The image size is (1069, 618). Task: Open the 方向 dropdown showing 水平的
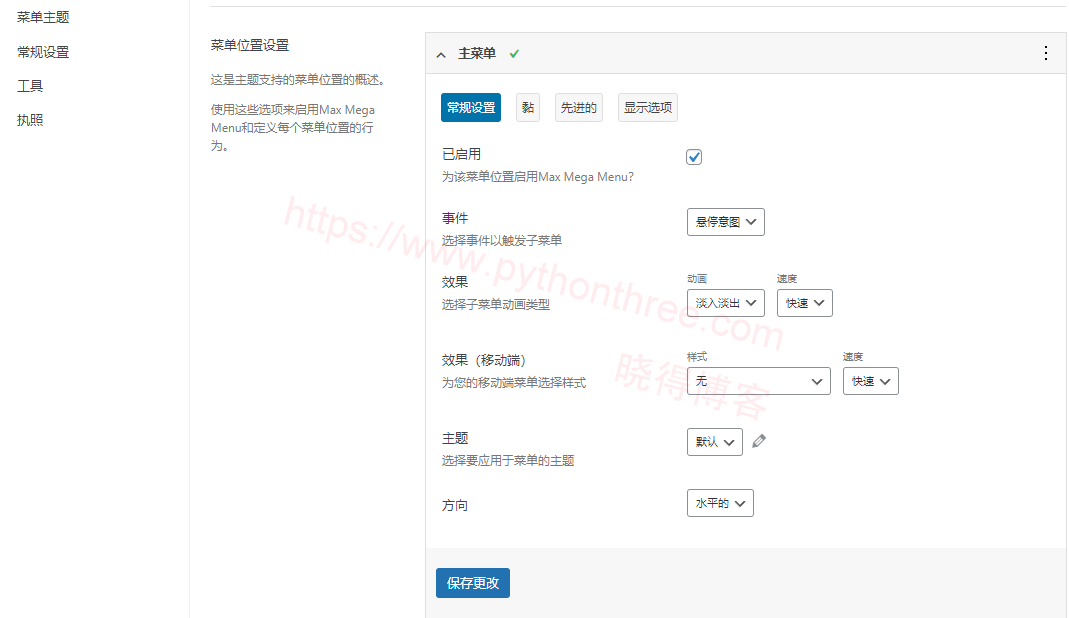tap(720, 503)
